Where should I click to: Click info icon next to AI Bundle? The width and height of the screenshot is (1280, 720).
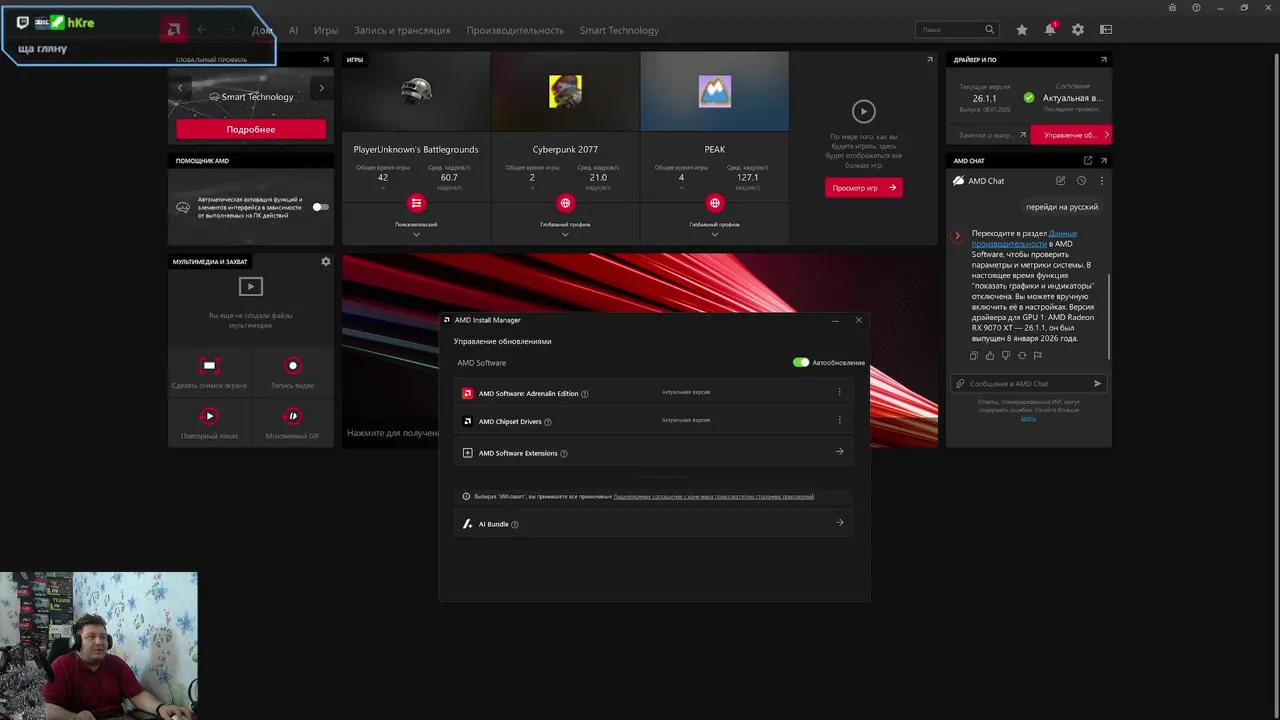pos(515,524)
